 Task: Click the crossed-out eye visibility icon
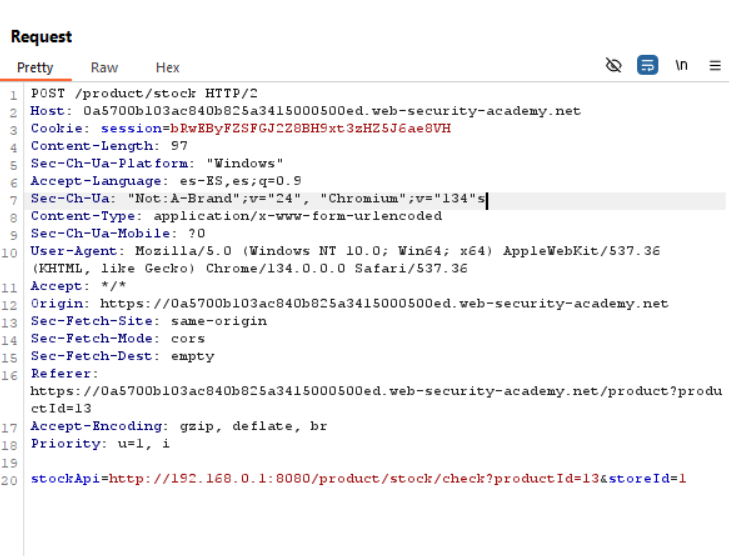(x=614, y=66)
